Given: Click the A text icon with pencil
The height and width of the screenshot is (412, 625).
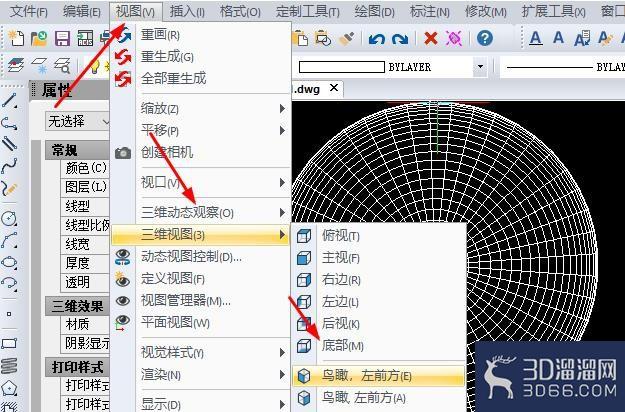Looking at the screenshot, I should pyautogui.click(x=605, y=39).
